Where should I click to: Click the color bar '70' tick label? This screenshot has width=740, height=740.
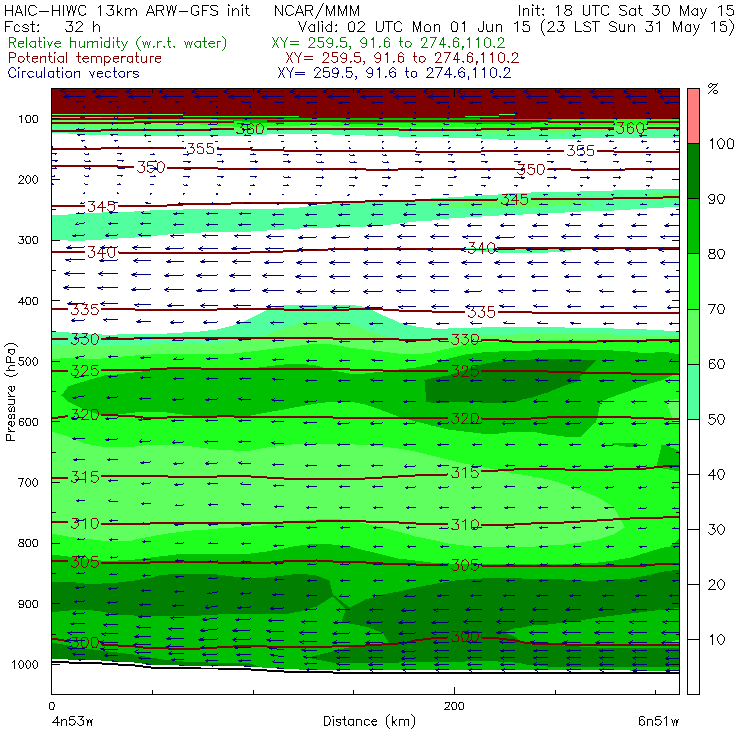pos(716,309)
